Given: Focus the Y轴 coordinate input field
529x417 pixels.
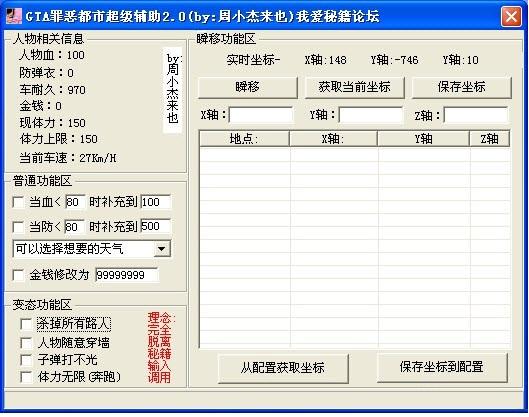Looking at the screenshot, I should (370, 115).
